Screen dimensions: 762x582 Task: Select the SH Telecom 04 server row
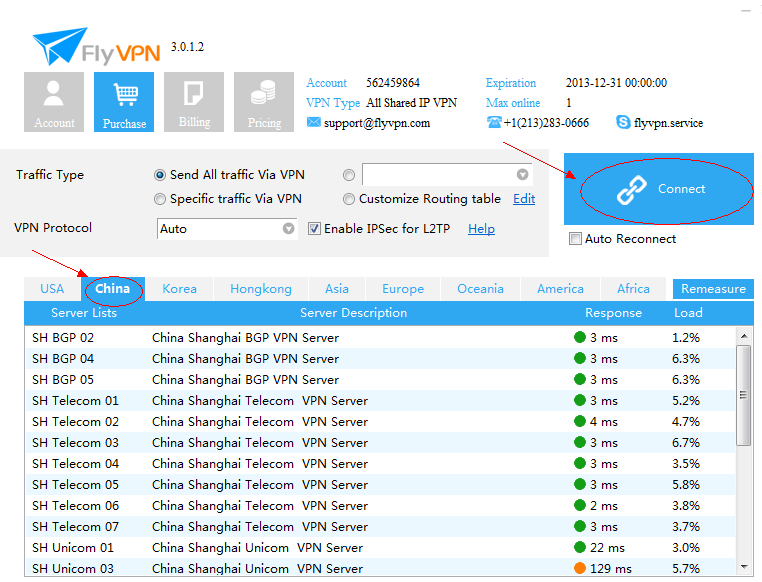point(380,463)
